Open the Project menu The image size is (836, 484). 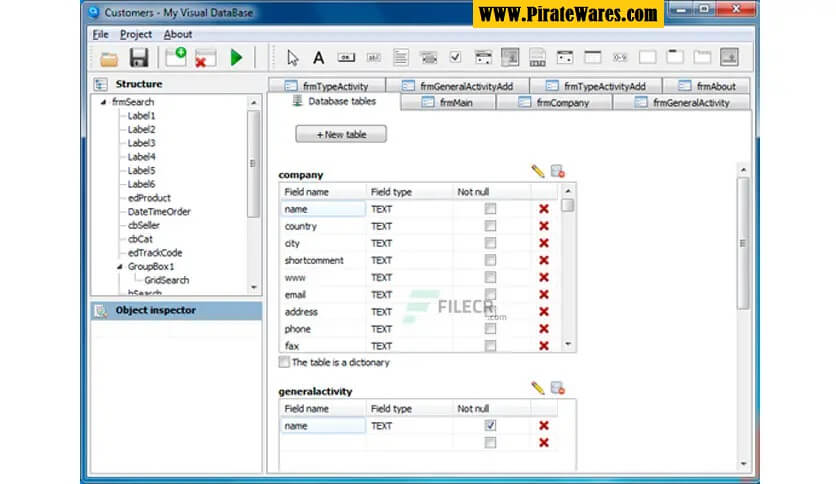click(136, 34)
